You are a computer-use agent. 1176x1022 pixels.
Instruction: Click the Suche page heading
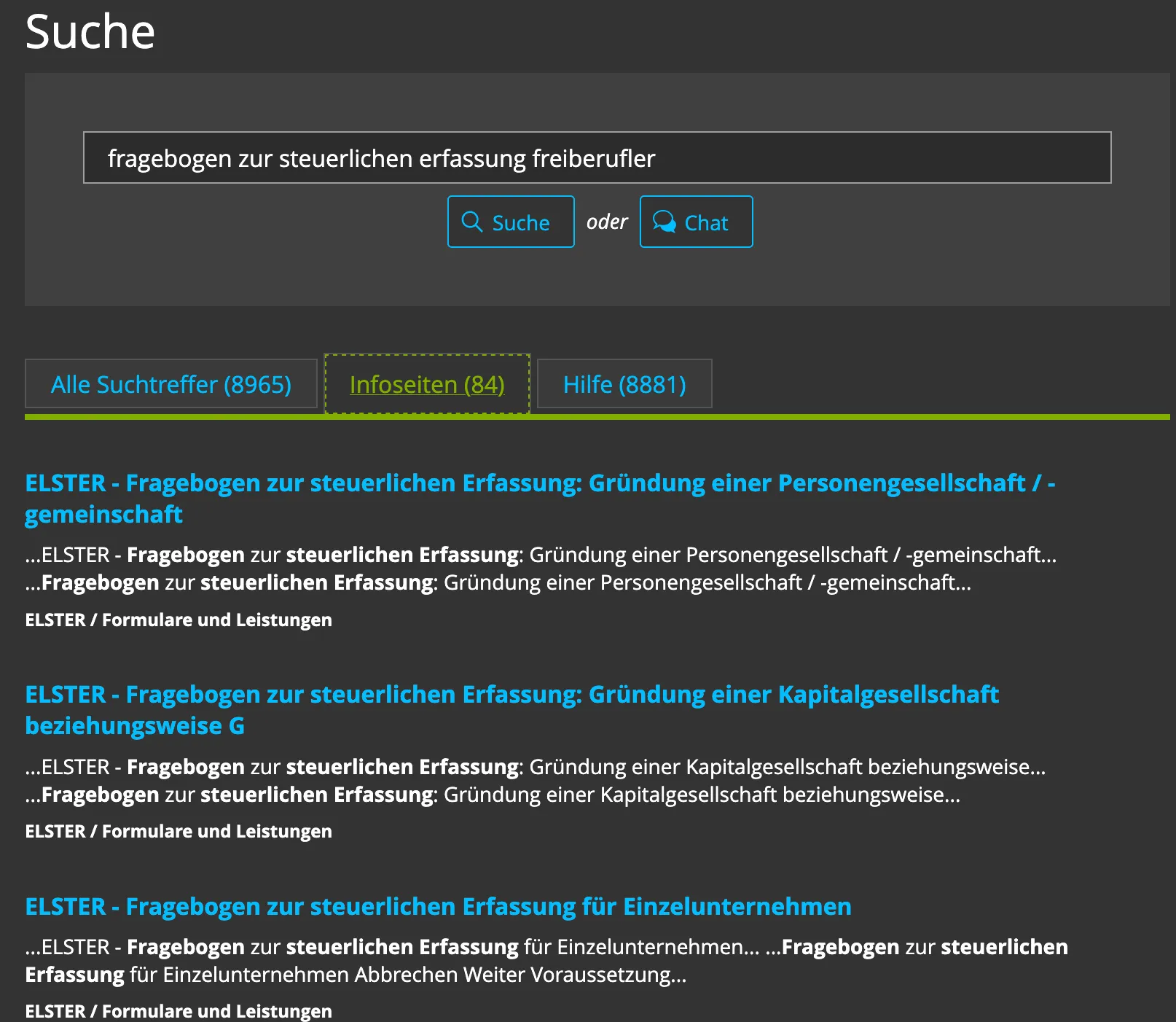pyautogui.click(x=90, y=32)
